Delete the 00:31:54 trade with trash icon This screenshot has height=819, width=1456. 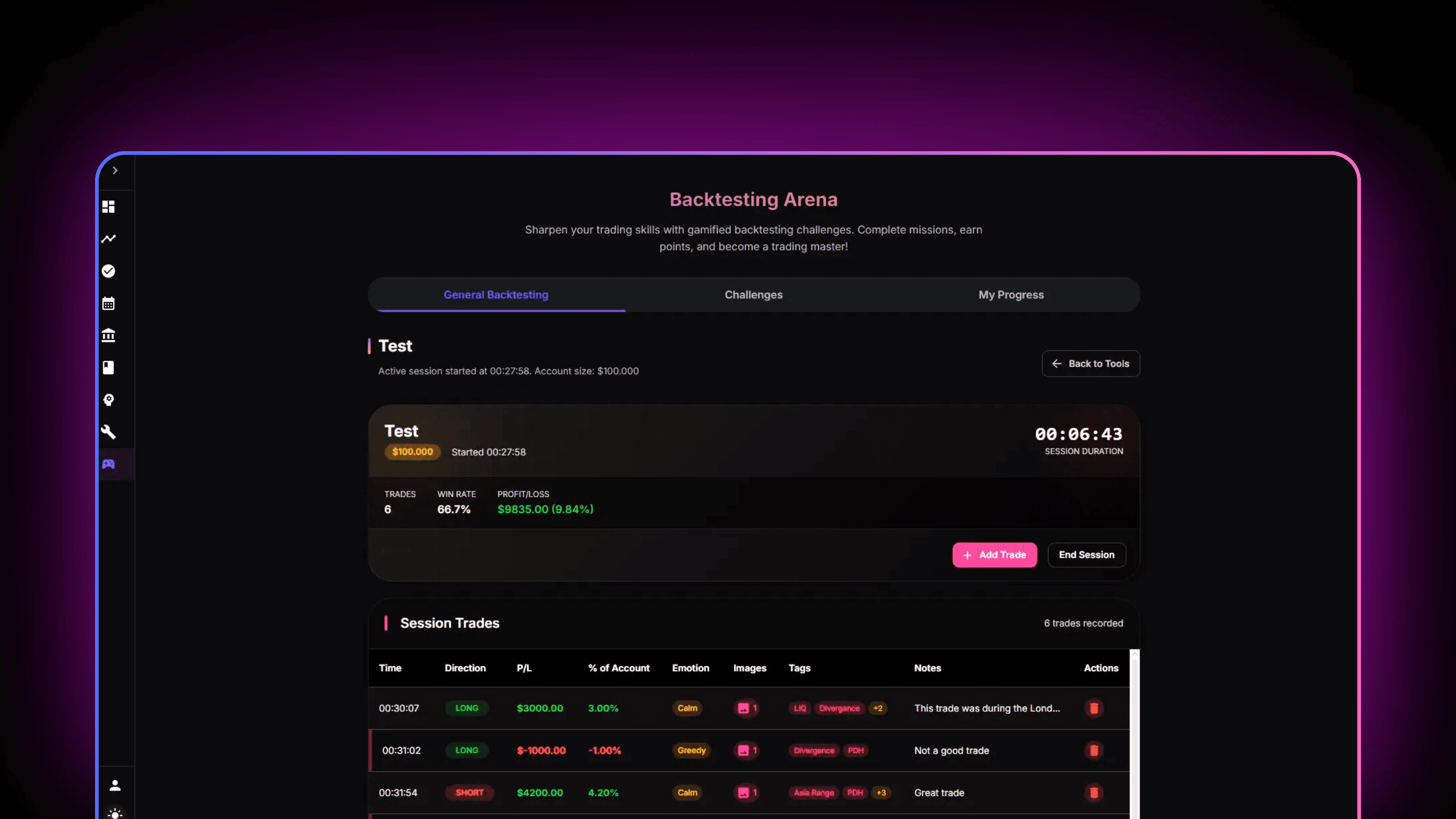click(1094, 792)
